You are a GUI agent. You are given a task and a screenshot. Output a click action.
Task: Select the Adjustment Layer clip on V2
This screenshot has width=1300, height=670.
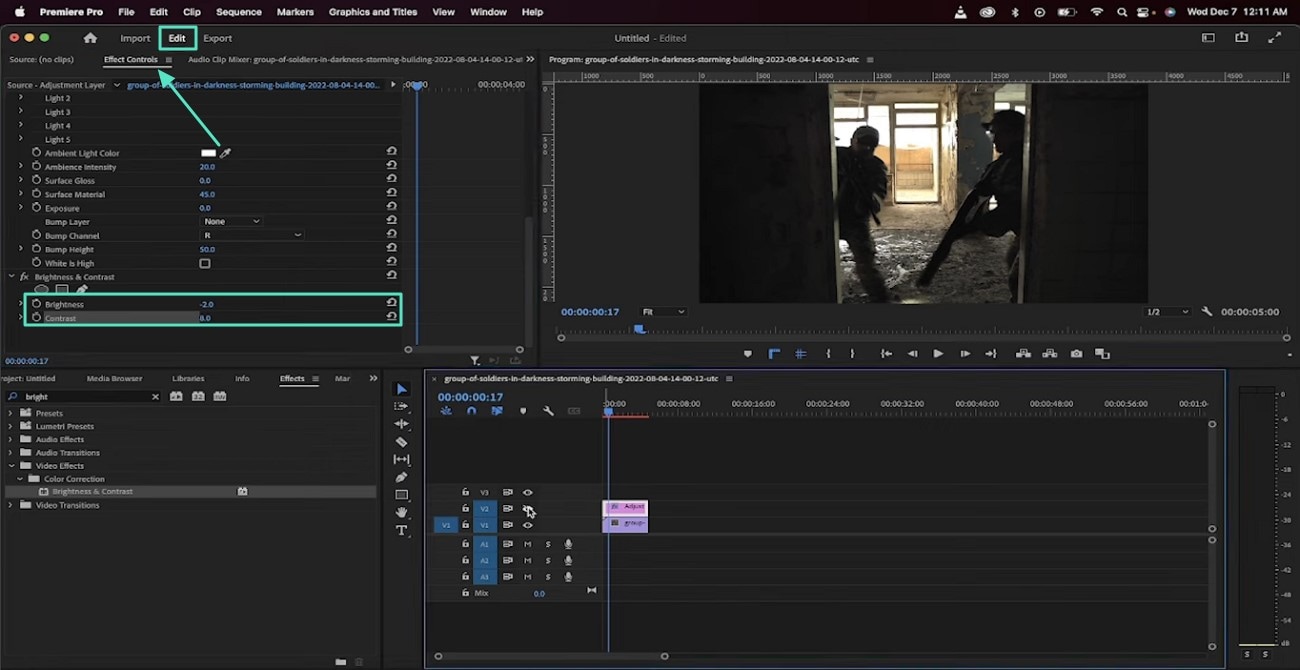click(625, 507)
